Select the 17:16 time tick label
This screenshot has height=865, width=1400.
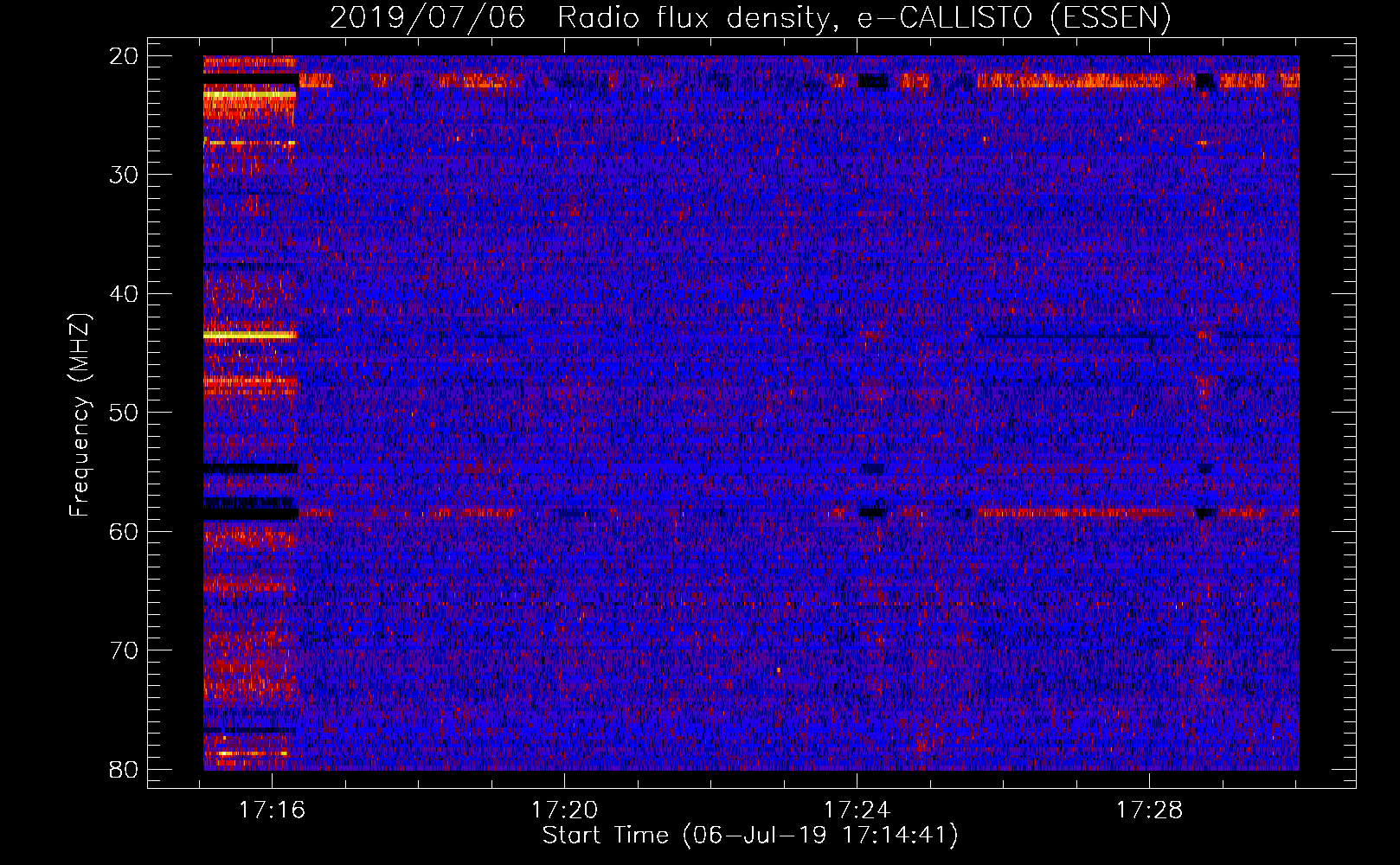[273, 811]
